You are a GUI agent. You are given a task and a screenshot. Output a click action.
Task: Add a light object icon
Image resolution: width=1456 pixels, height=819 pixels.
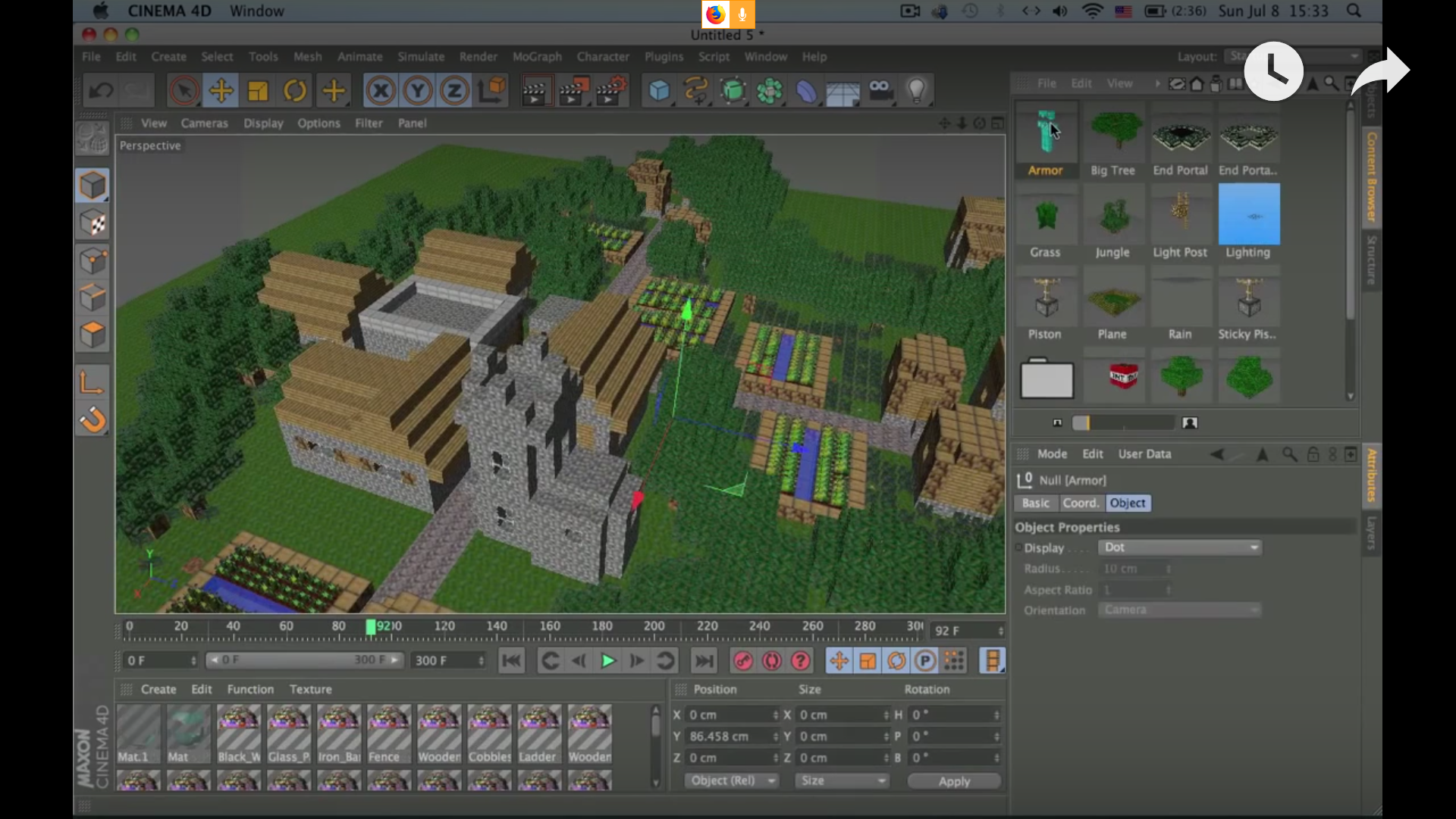[x=917, y=91]
